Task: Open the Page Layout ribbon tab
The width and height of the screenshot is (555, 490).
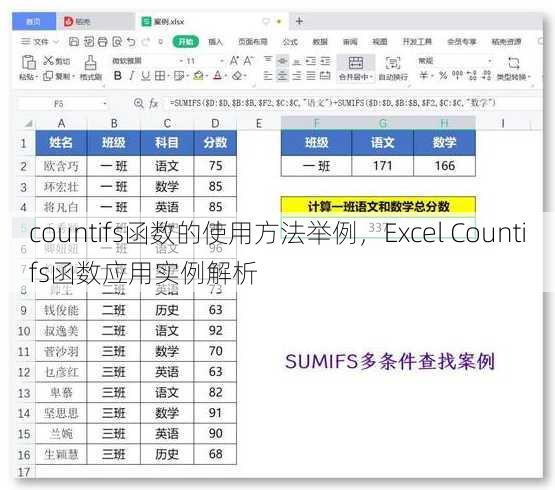Action: (253, 42)
